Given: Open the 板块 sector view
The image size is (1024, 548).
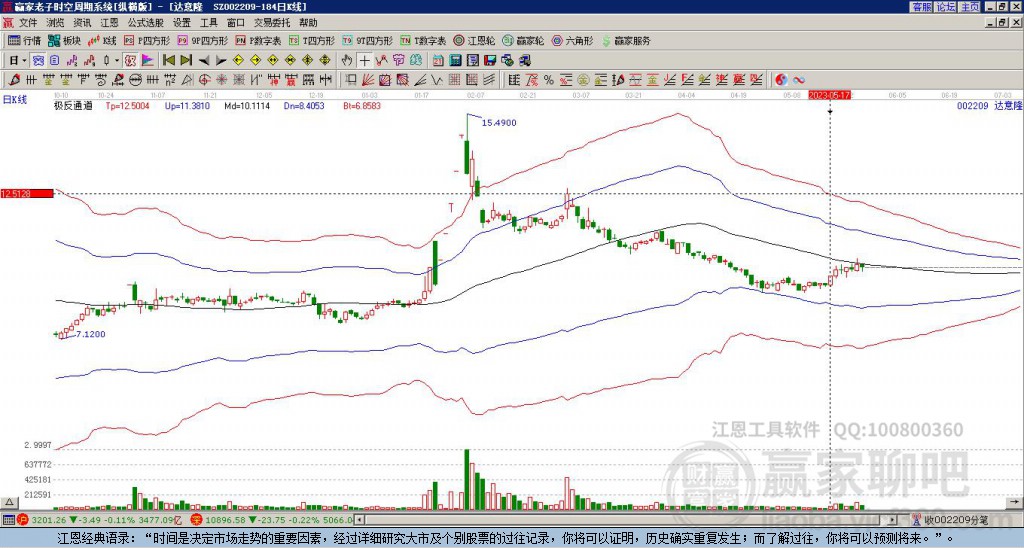Looking at the screenshot, I should tap(64, 40).
